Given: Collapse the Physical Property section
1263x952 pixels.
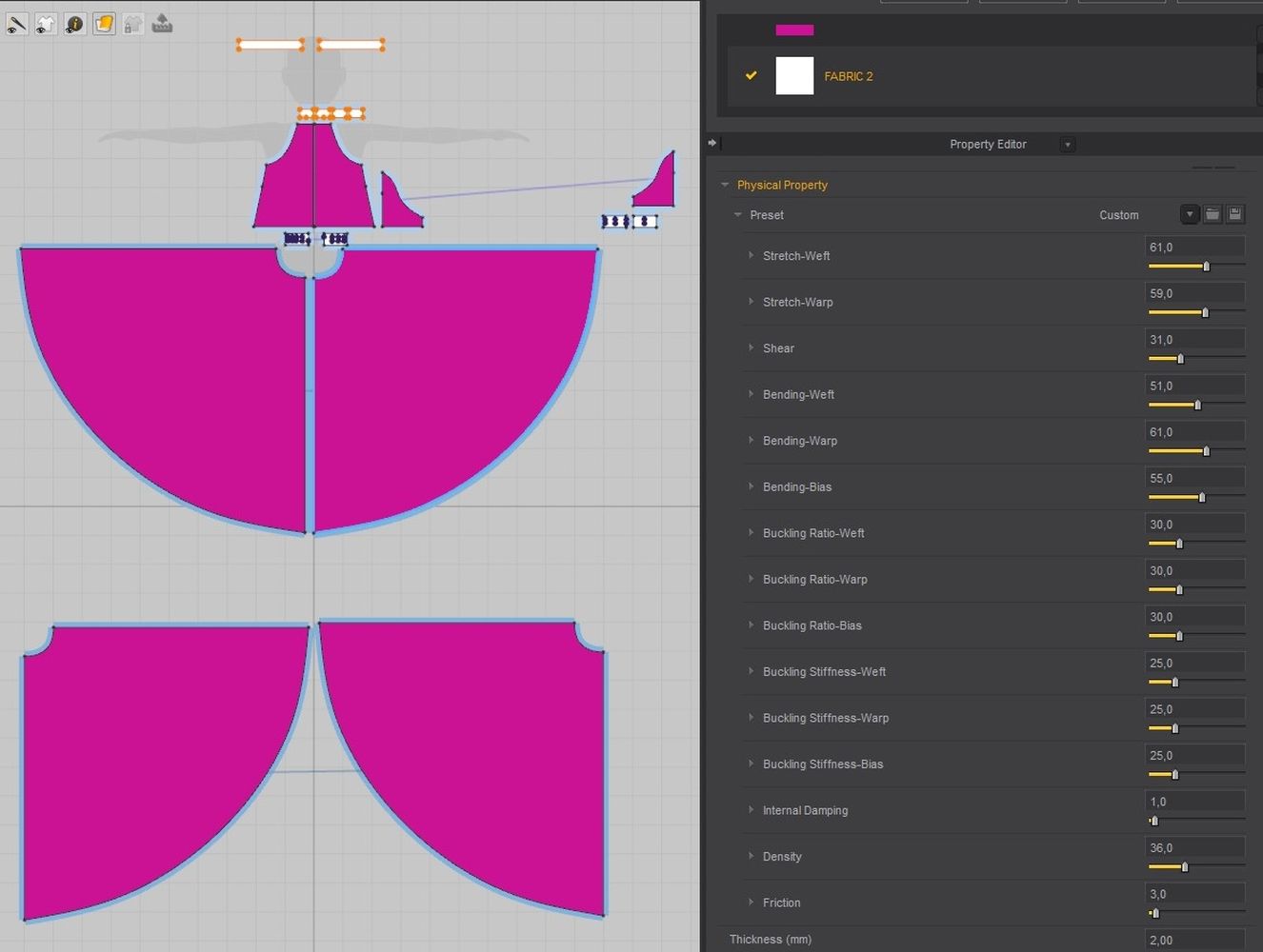Looking at the screenshot, I should coord(725,185).
